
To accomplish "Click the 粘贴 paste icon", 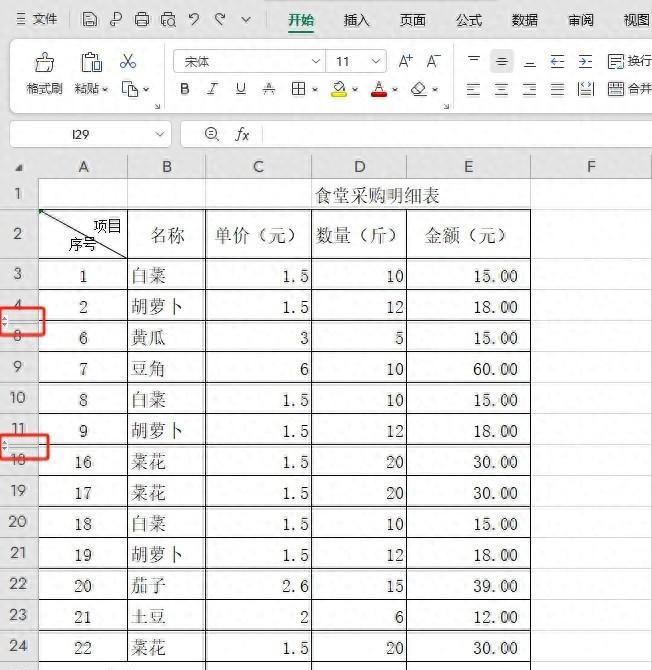I will 91,62.
